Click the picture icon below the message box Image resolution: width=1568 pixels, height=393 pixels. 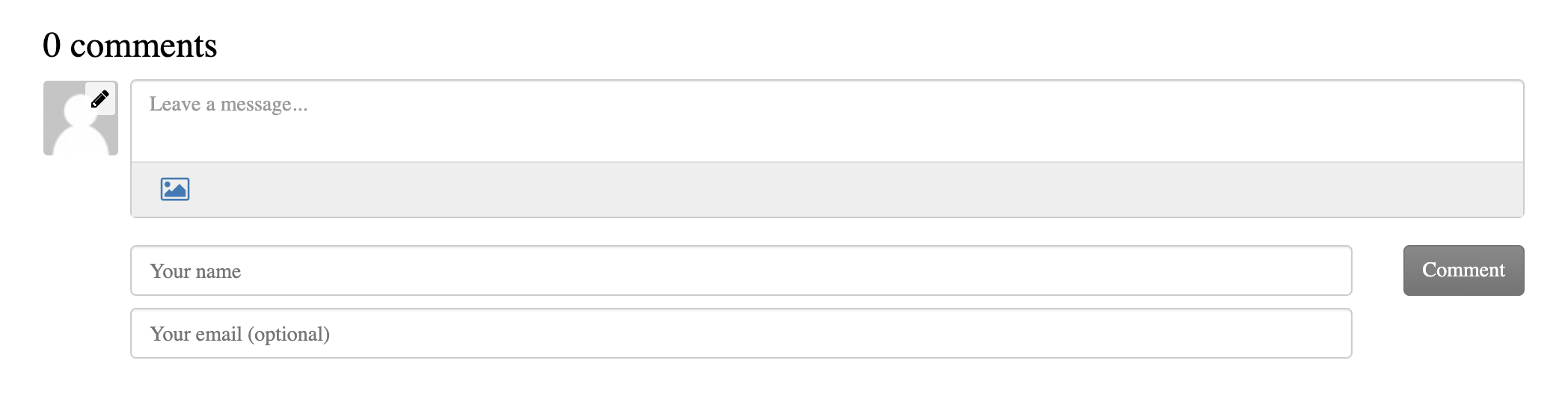click(175, 189)
